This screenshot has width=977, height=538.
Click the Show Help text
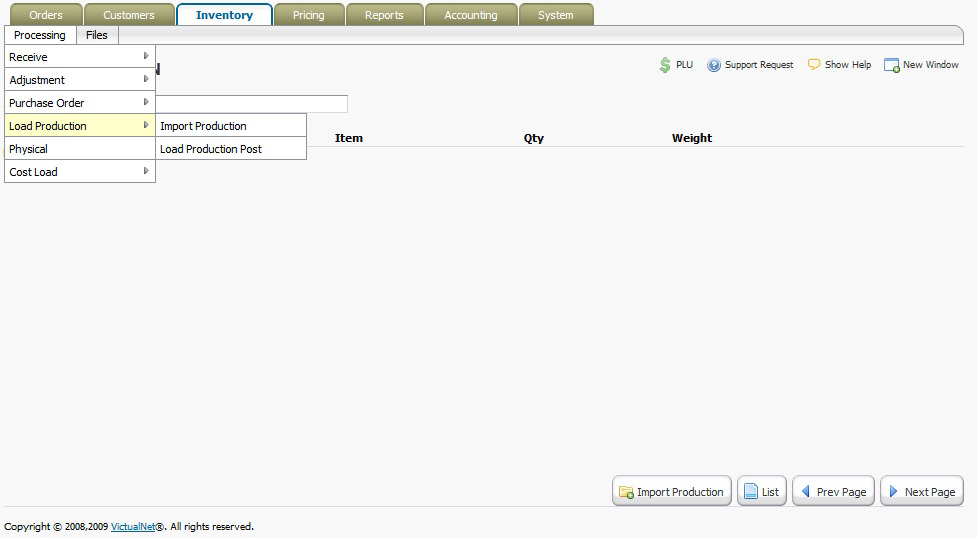(848, 65)
